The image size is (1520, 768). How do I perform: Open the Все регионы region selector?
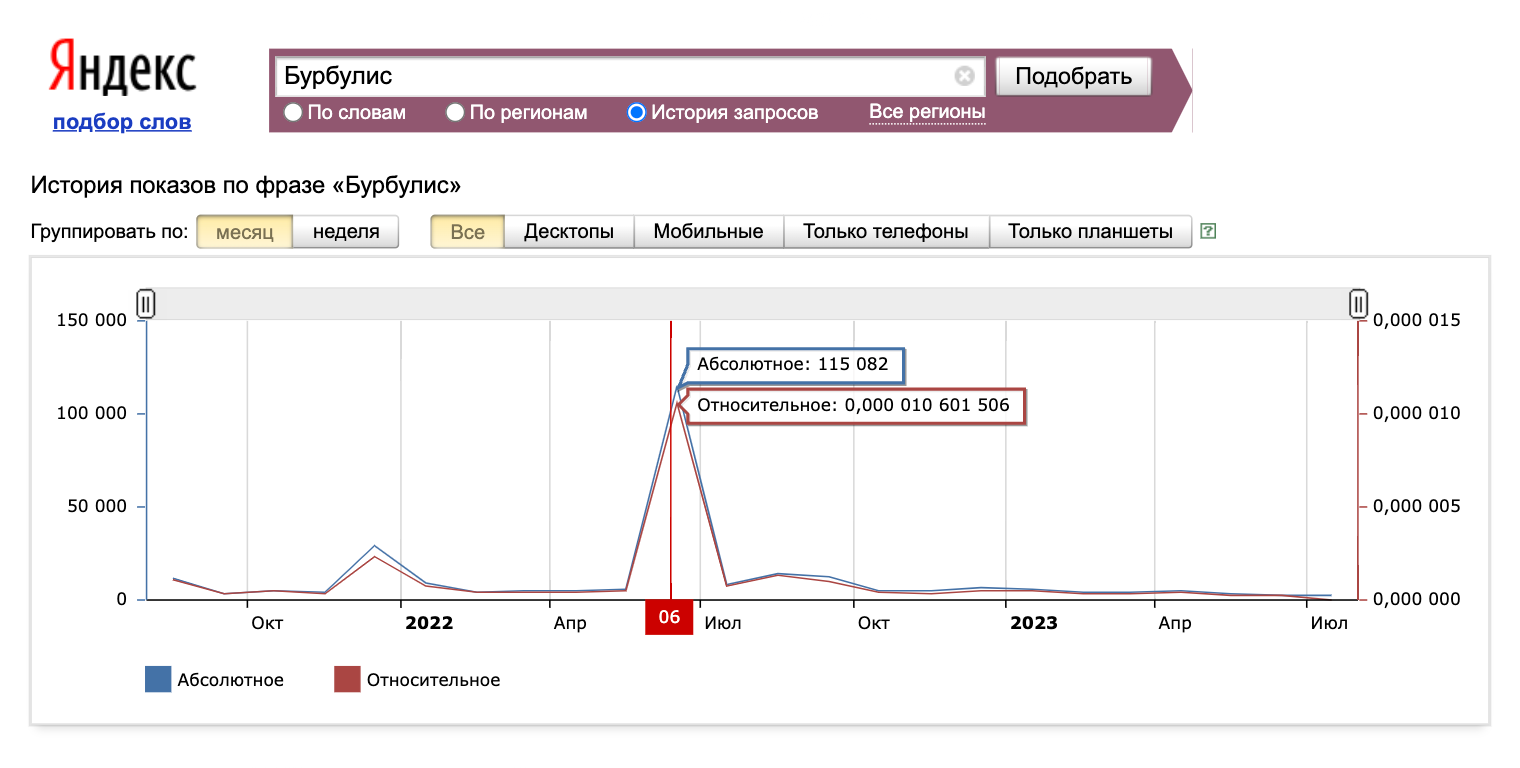pos(927,112)
